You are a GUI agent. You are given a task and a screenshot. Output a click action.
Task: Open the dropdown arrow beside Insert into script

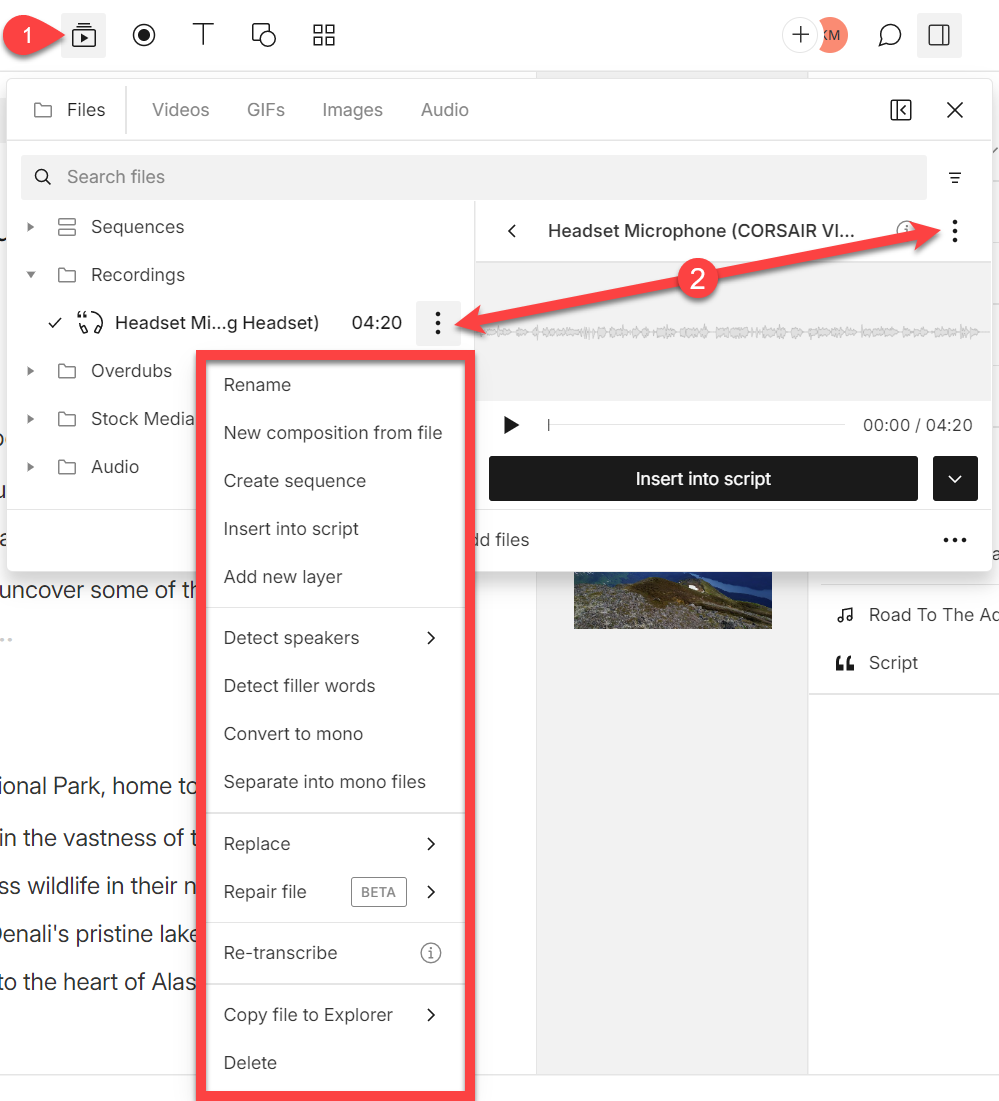click(955, 478)
